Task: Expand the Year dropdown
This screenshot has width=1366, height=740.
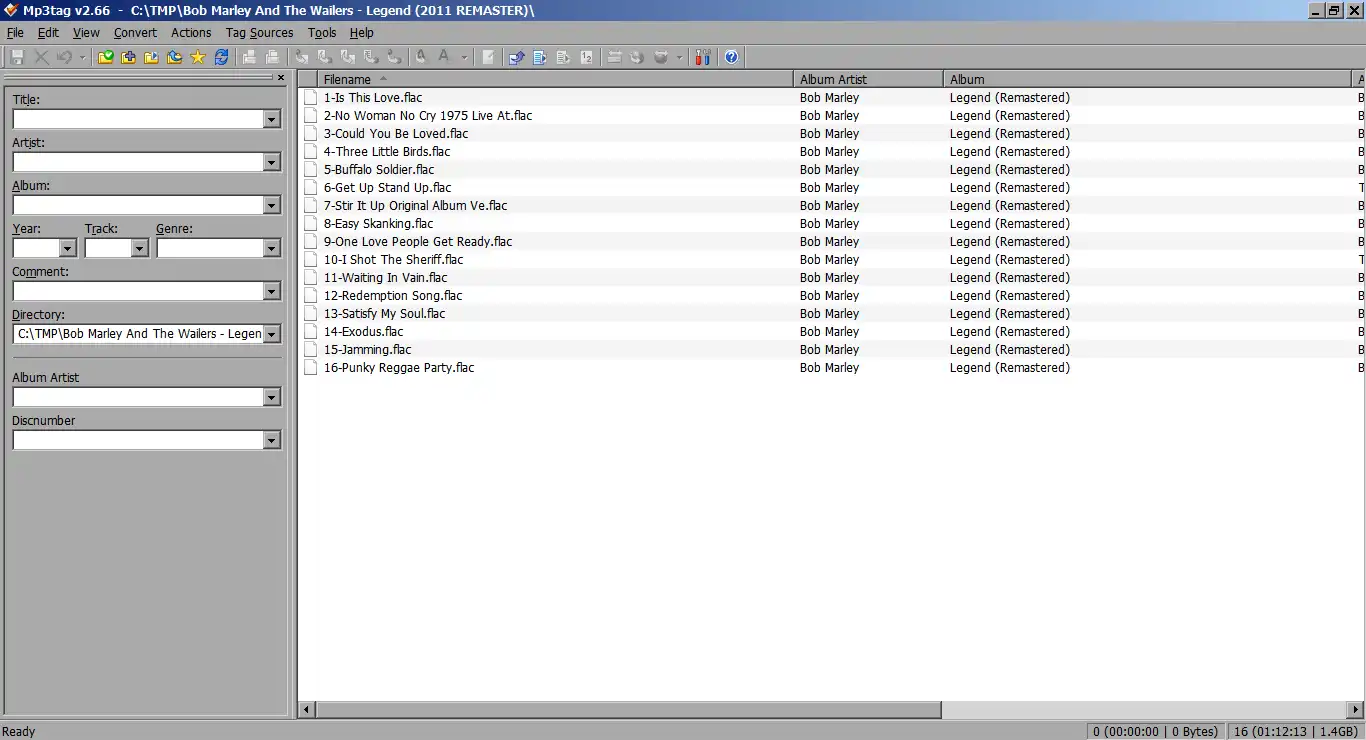Action: pos(68,248)
